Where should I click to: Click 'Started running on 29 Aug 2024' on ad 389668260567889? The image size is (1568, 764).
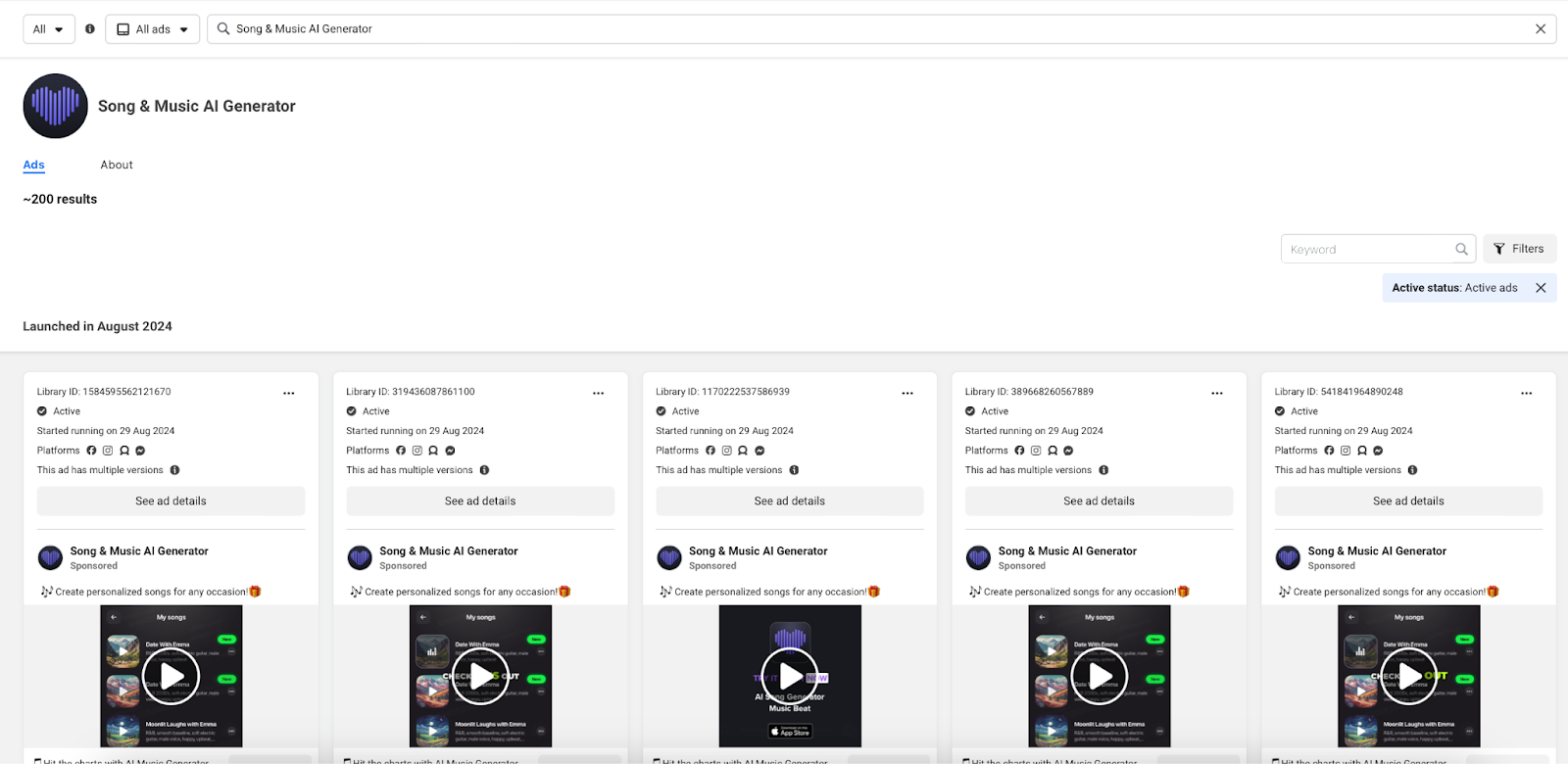tap(1034, 431)
